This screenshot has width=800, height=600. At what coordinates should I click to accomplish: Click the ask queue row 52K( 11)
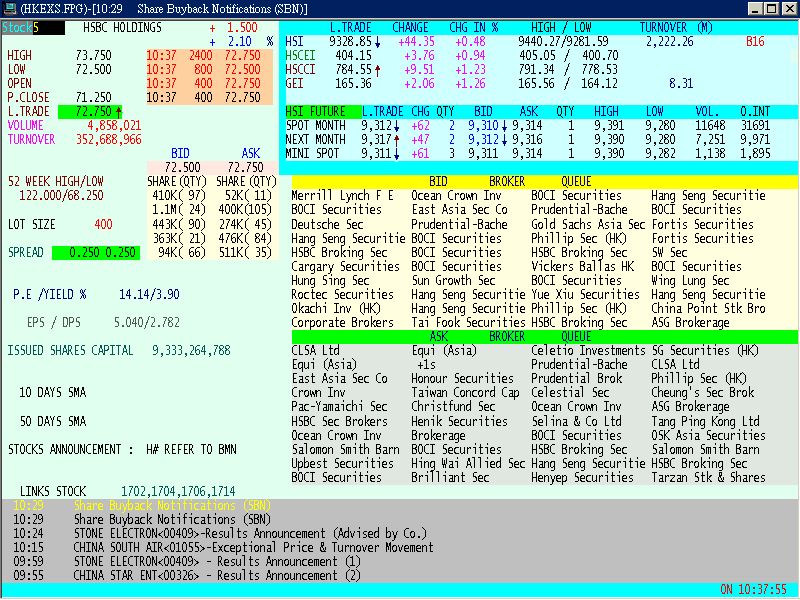point(248,195)
